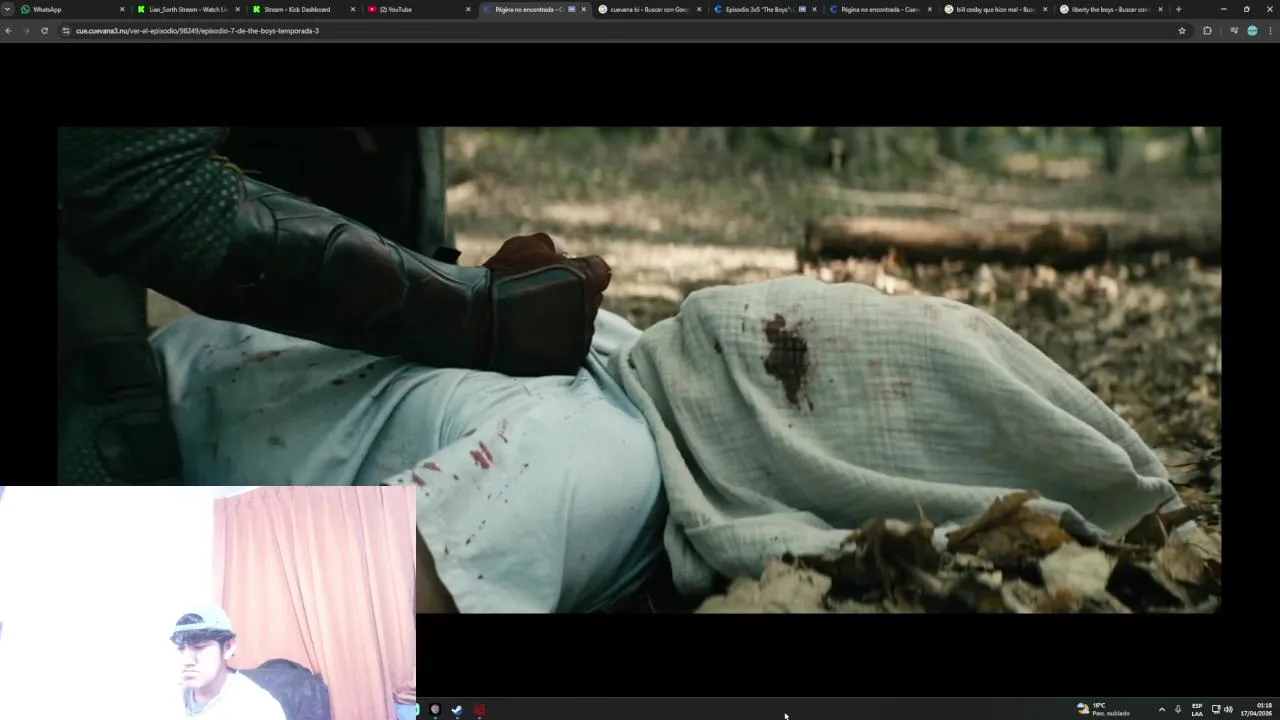The image size is (1280, 720).
Task: Open the Lian_Sorth Stream tab
Action: (187, 9)
